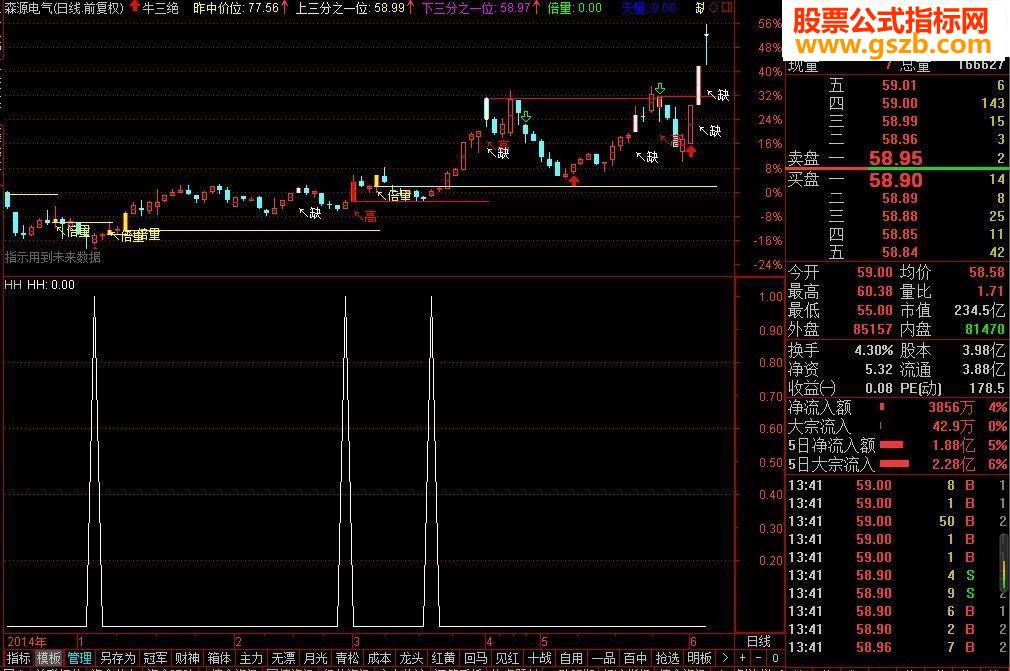This screenshot has width=1010, height=671.
Task: Click the diamond icon at chart top-right
Action: 714,8
